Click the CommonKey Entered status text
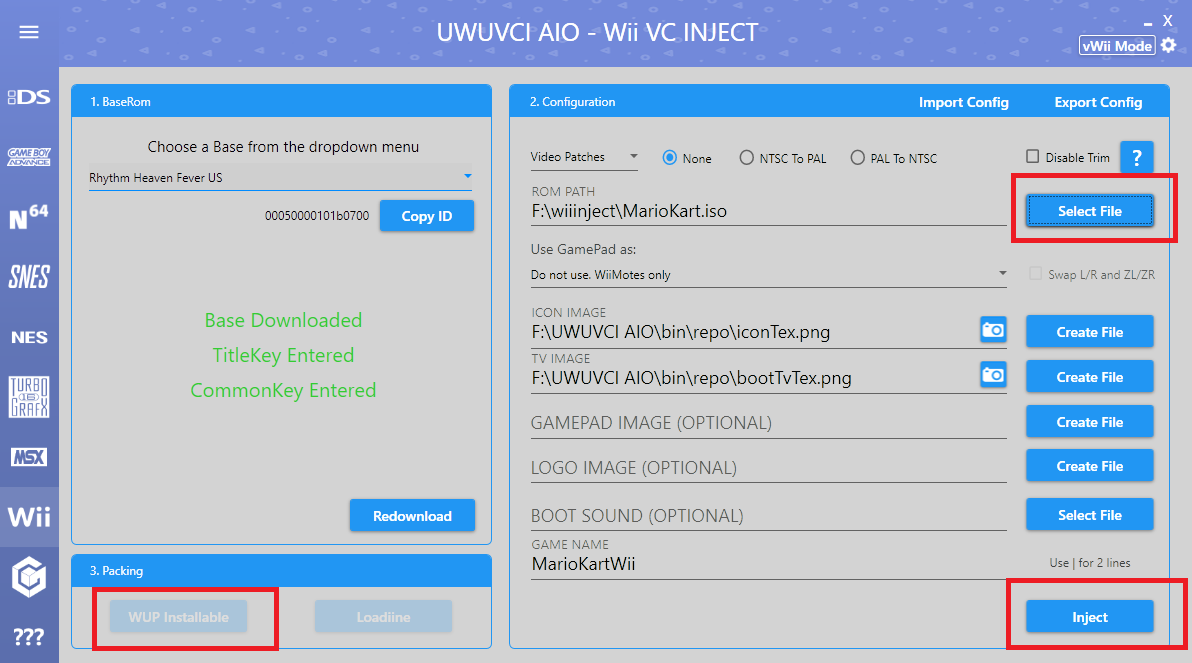The height and width of the screenshot is (663, 1192). coord(283,390)
